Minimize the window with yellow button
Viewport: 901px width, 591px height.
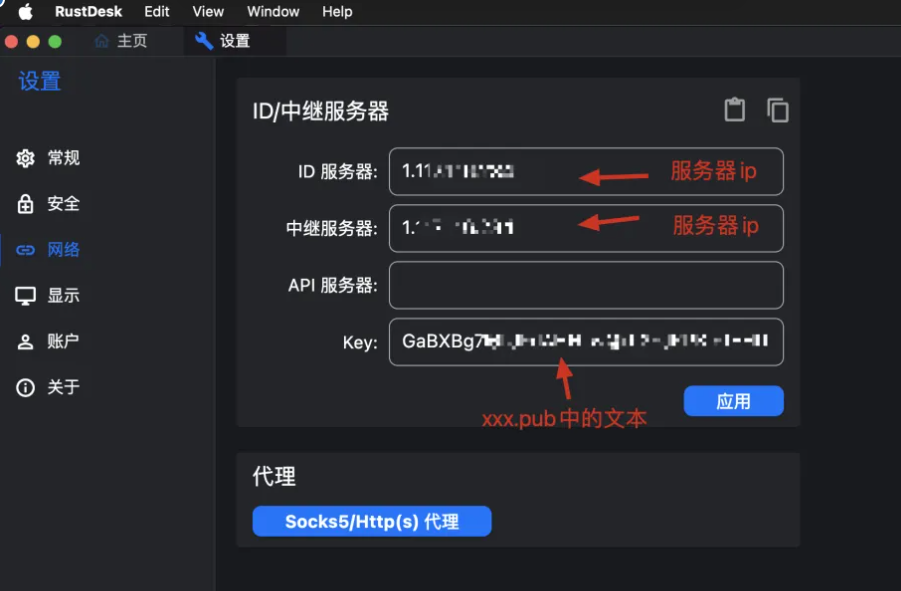(x=33, y=41)
